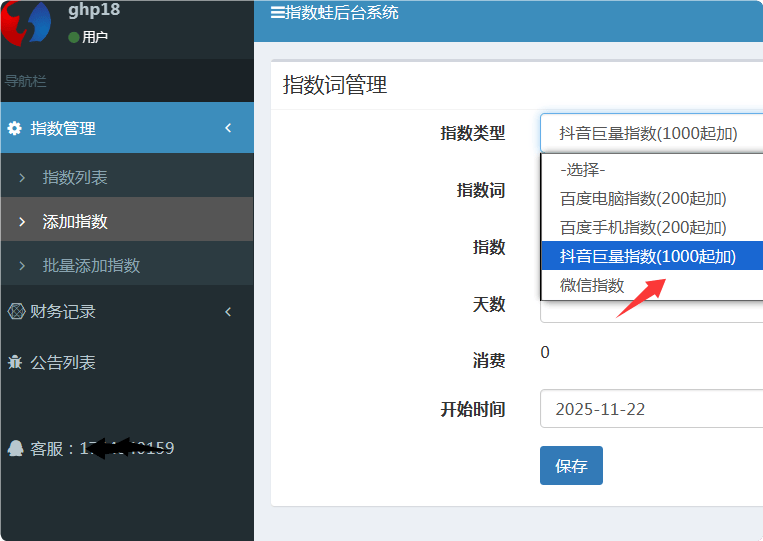Open the 指数类型 dropdown box
This screenshot has width=763, height=541.
pyautogui.click(x=652, y=133)
